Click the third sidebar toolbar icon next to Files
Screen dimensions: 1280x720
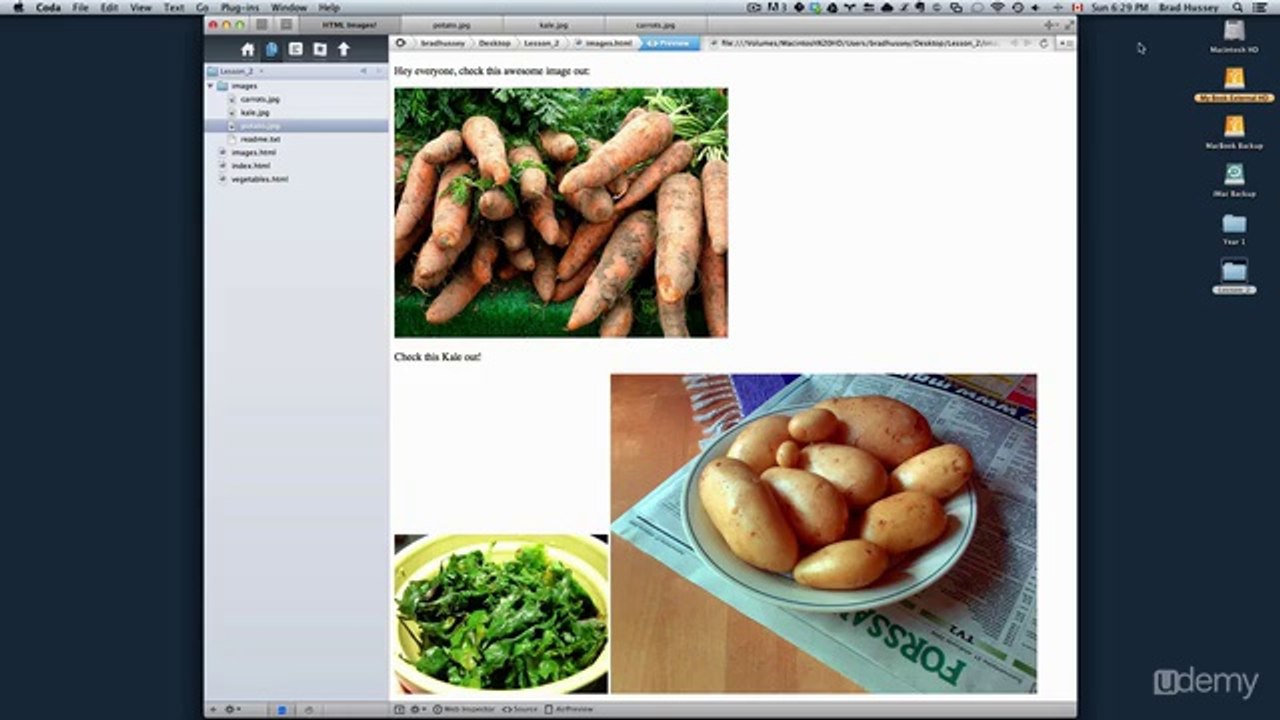(296, 49)
